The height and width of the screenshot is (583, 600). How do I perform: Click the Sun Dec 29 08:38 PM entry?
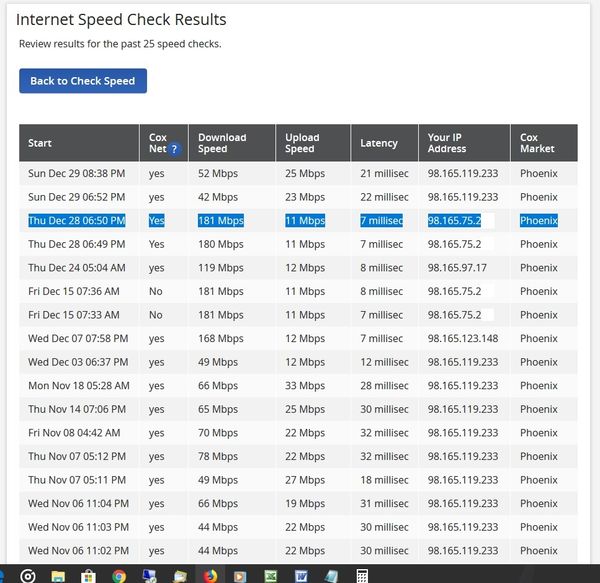(77, 173)
